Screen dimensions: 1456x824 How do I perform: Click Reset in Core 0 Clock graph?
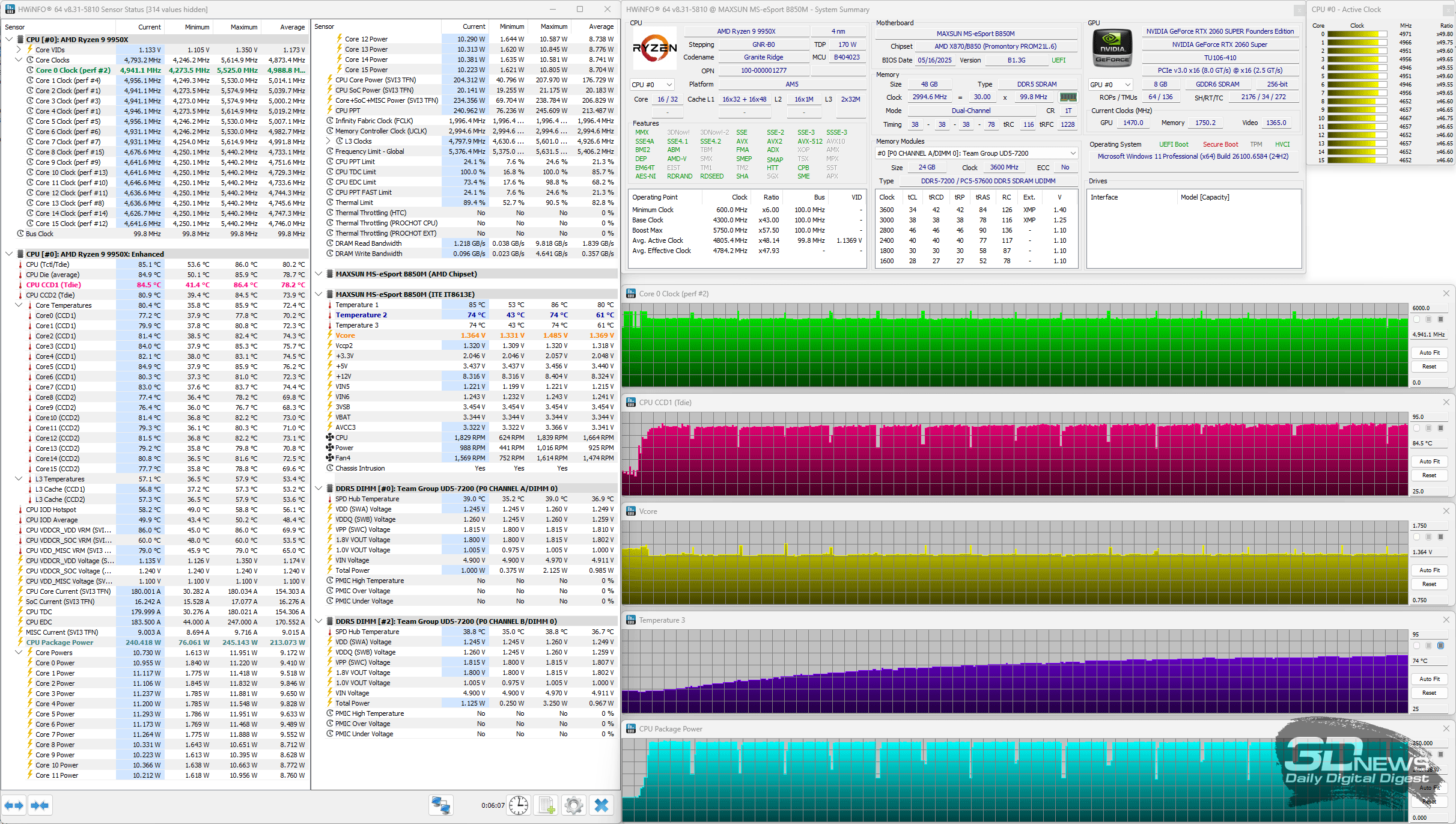pos(1429,367)
